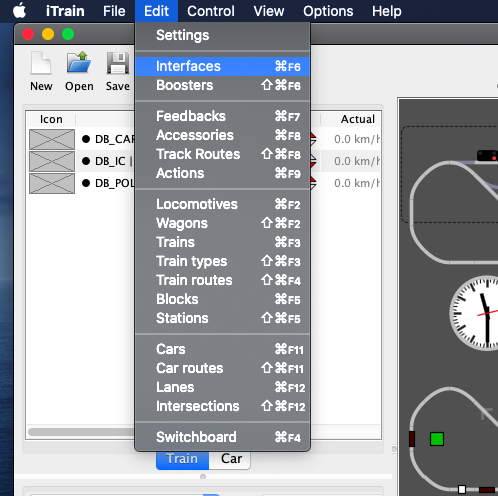Click the DB_POL actual speed value
This screenshot has width=498, height=496.
tap(357, 183)
